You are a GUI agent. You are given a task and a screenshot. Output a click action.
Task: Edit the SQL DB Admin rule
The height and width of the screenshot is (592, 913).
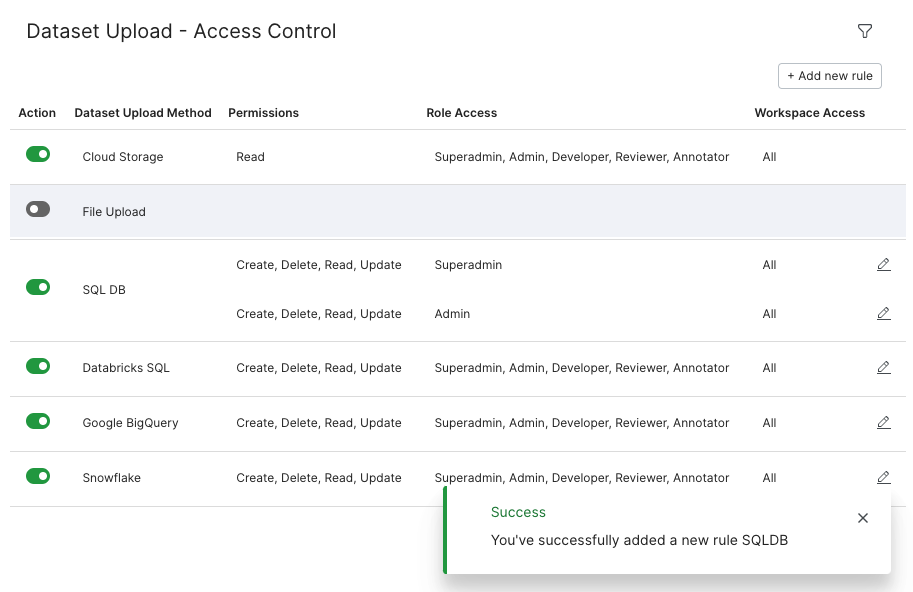click(883, 314)
